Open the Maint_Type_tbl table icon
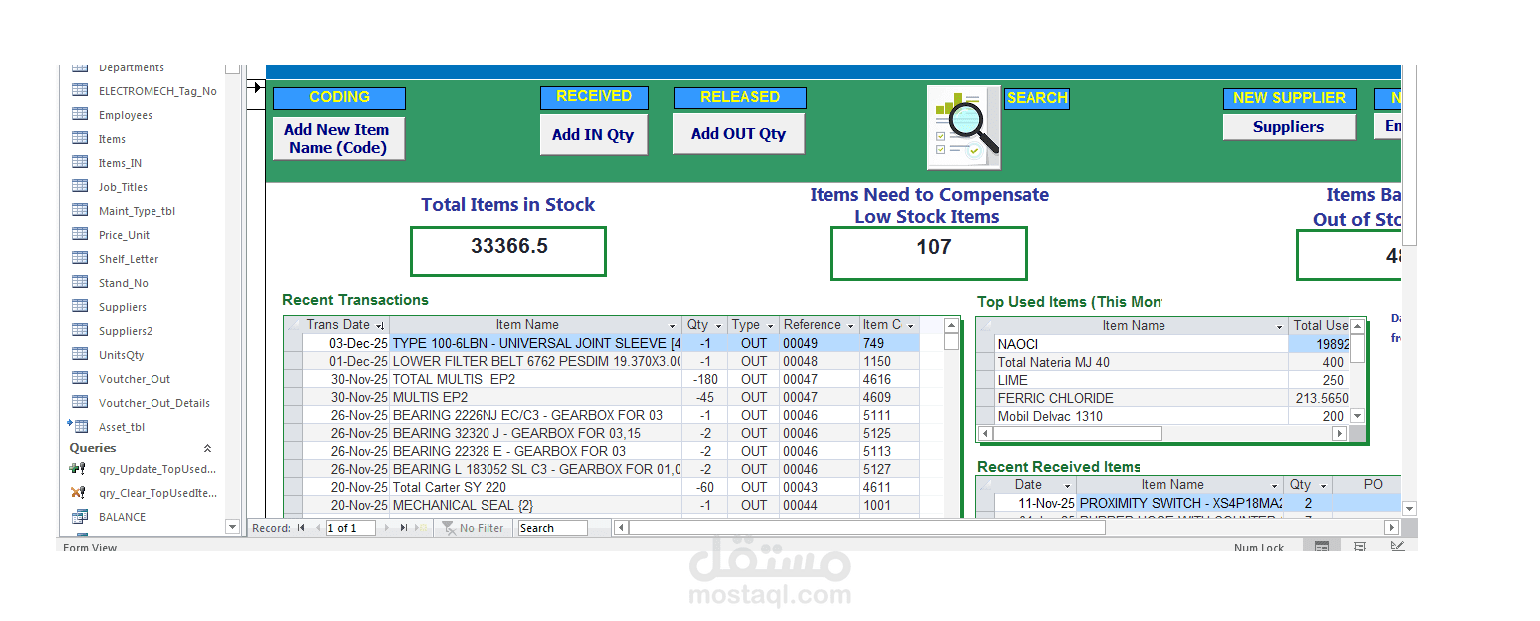1540x621 pixels. coord(80,210)
